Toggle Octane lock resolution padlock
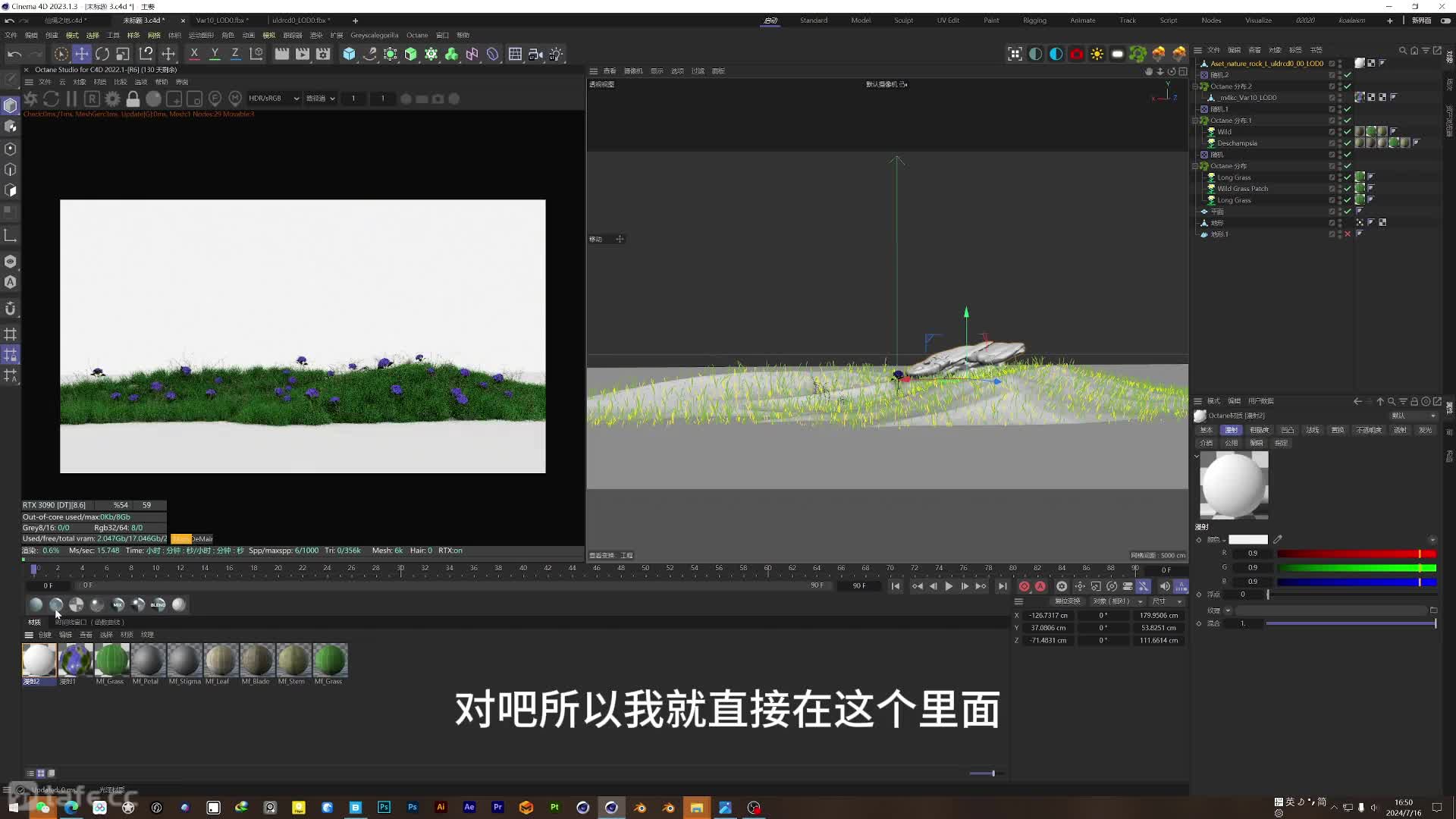 pos(133,99)
